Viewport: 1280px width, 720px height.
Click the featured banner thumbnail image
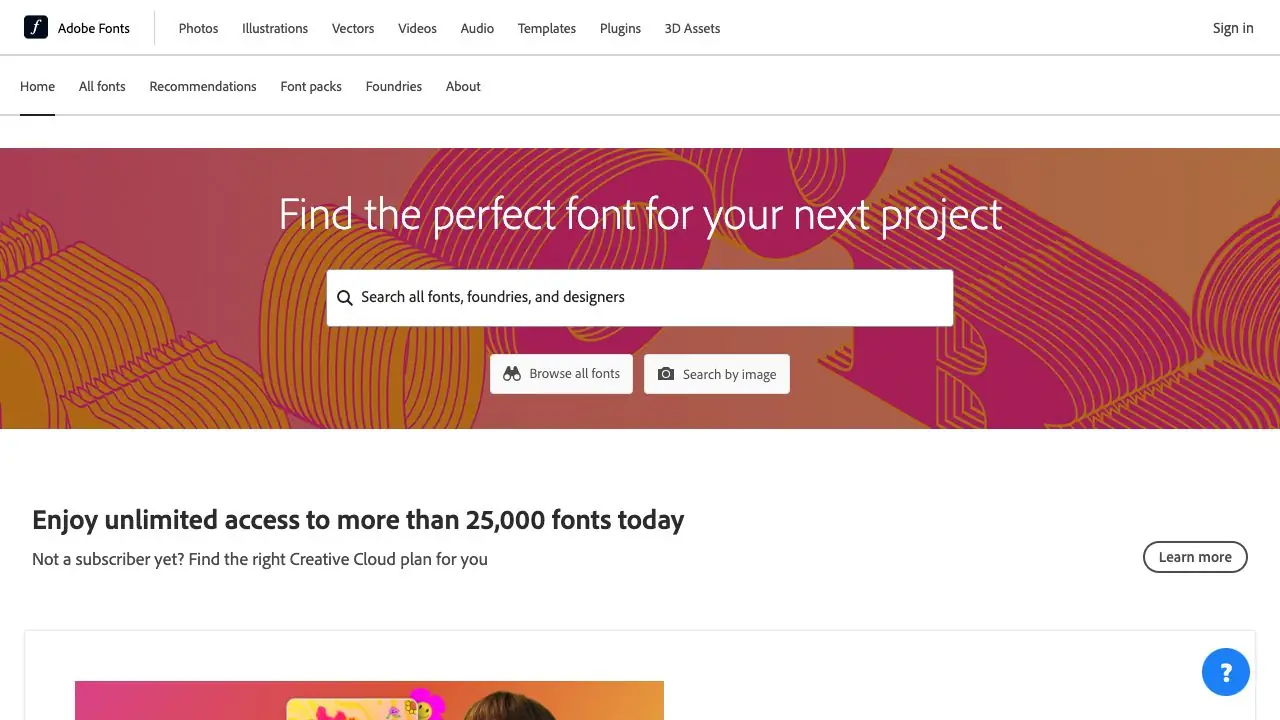coord(369,700)
